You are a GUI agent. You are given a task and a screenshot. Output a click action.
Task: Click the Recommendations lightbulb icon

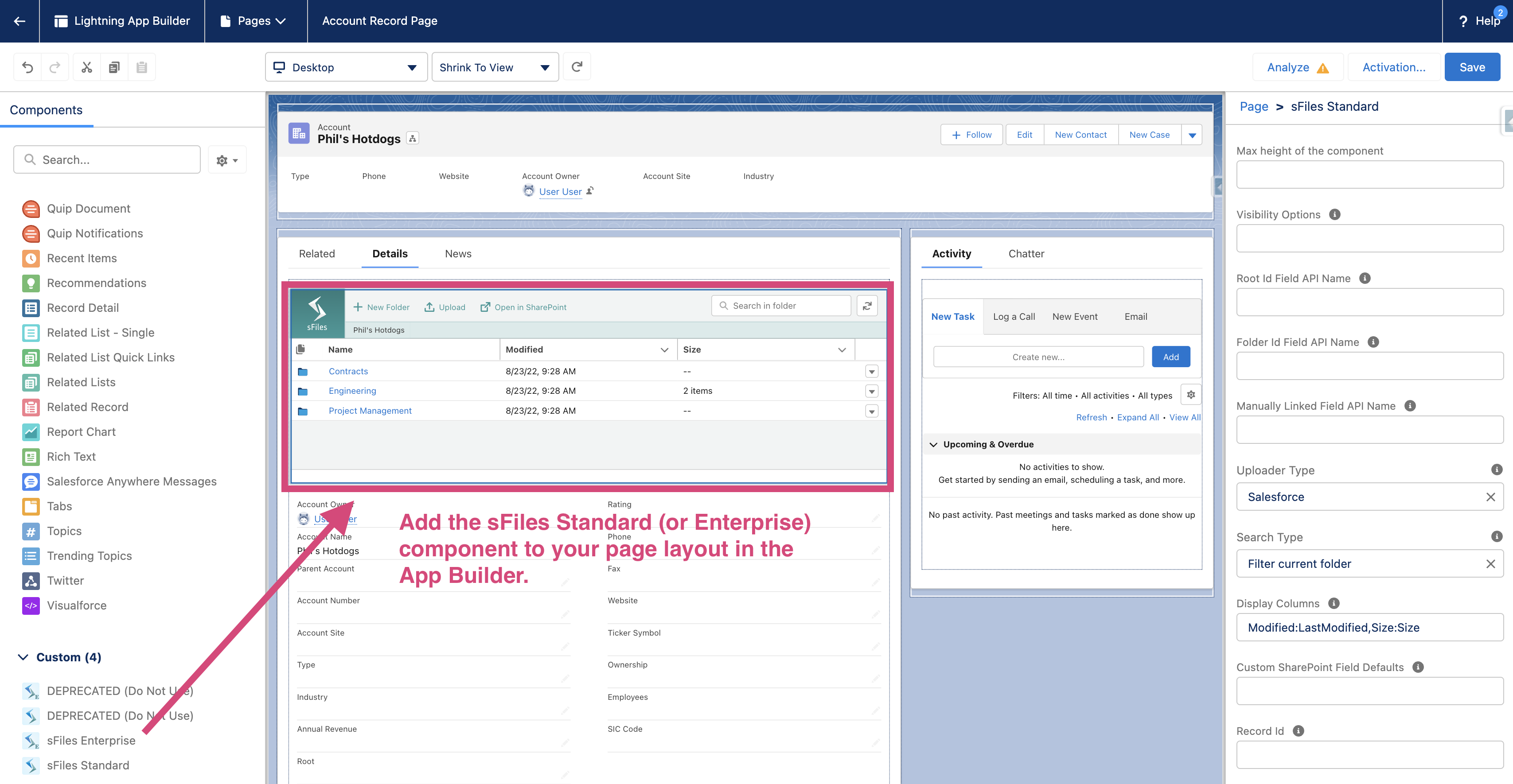pos(31,283)
